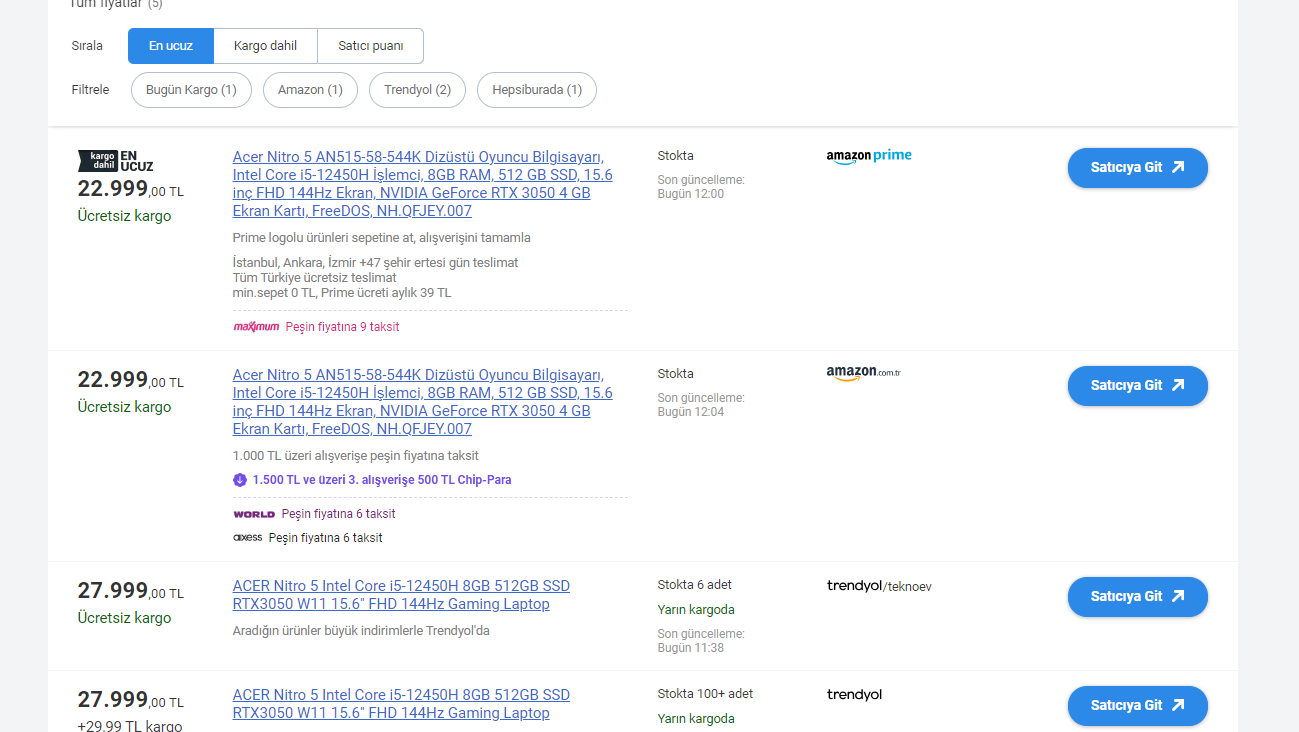This screenshot has height=732, width=1299.
Task: Click the Trendyol logo in the last row
Action: coord(854,695)
